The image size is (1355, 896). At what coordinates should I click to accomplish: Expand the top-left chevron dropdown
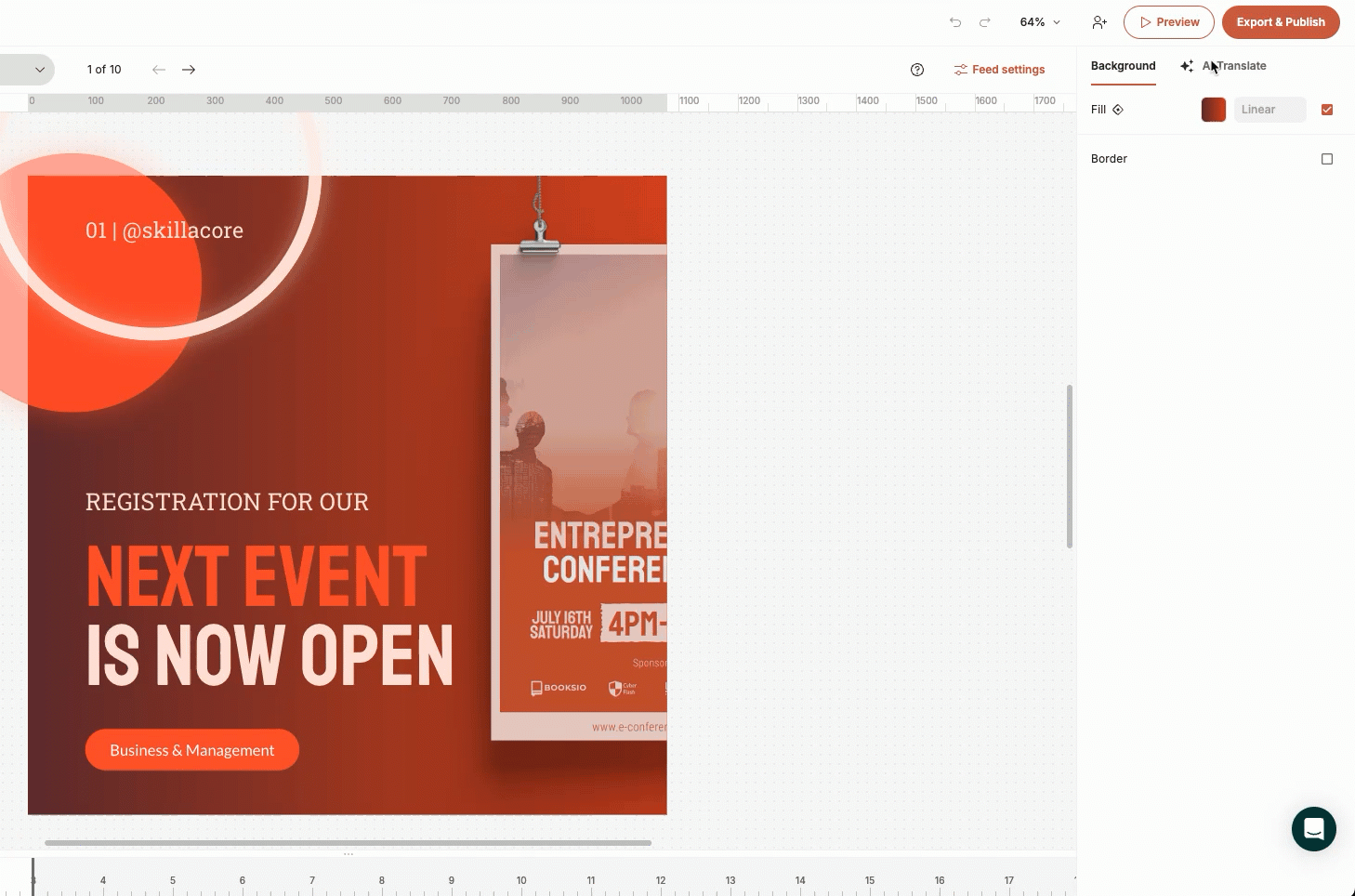39,70
